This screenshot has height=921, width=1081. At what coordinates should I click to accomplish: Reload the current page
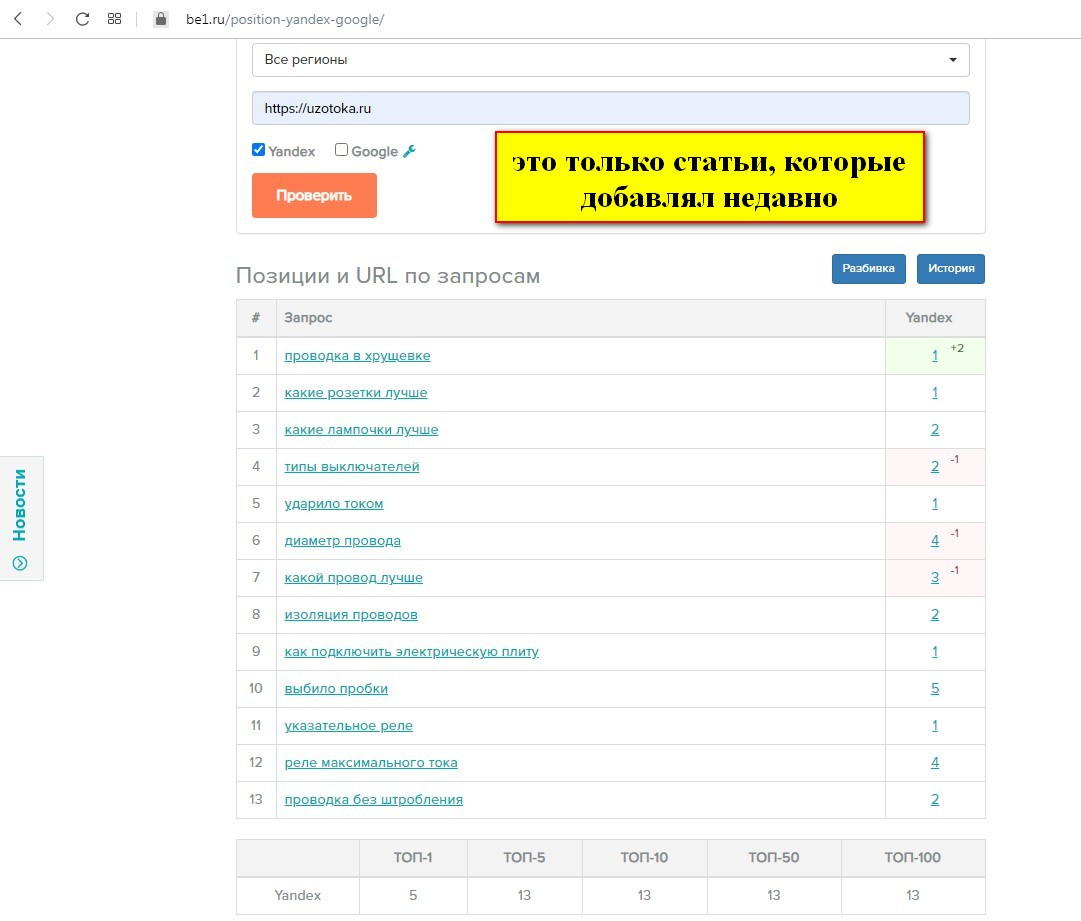coord(82,19)
